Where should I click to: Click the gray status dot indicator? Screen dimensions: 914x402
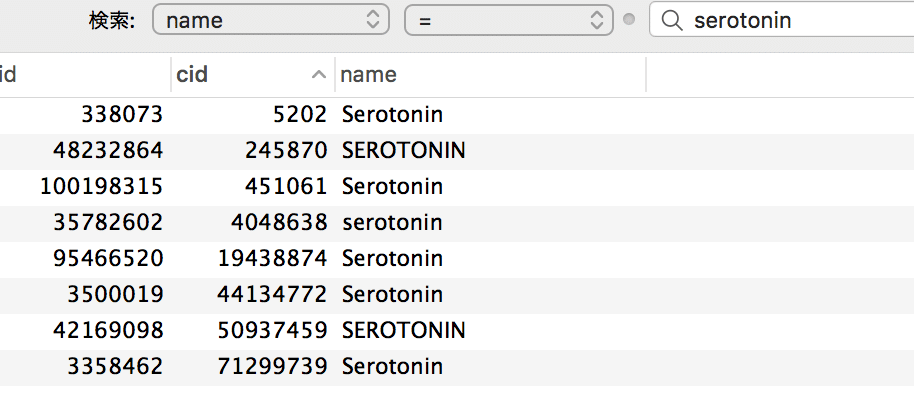[629, 20]
